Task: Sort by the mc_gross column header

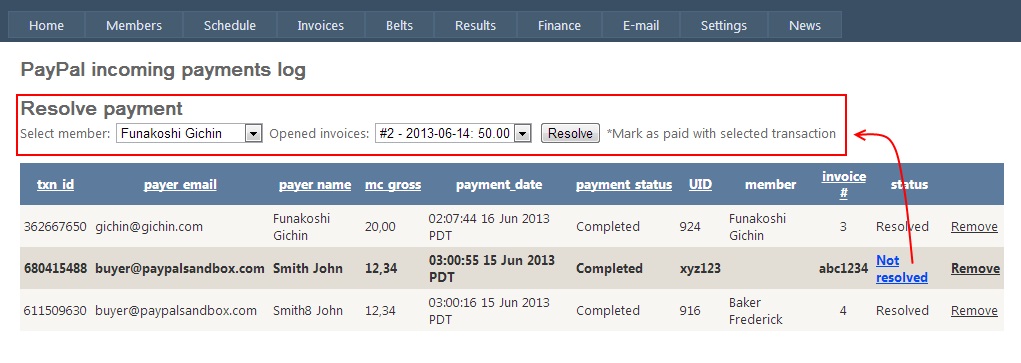Action: (x=393, y=184)
